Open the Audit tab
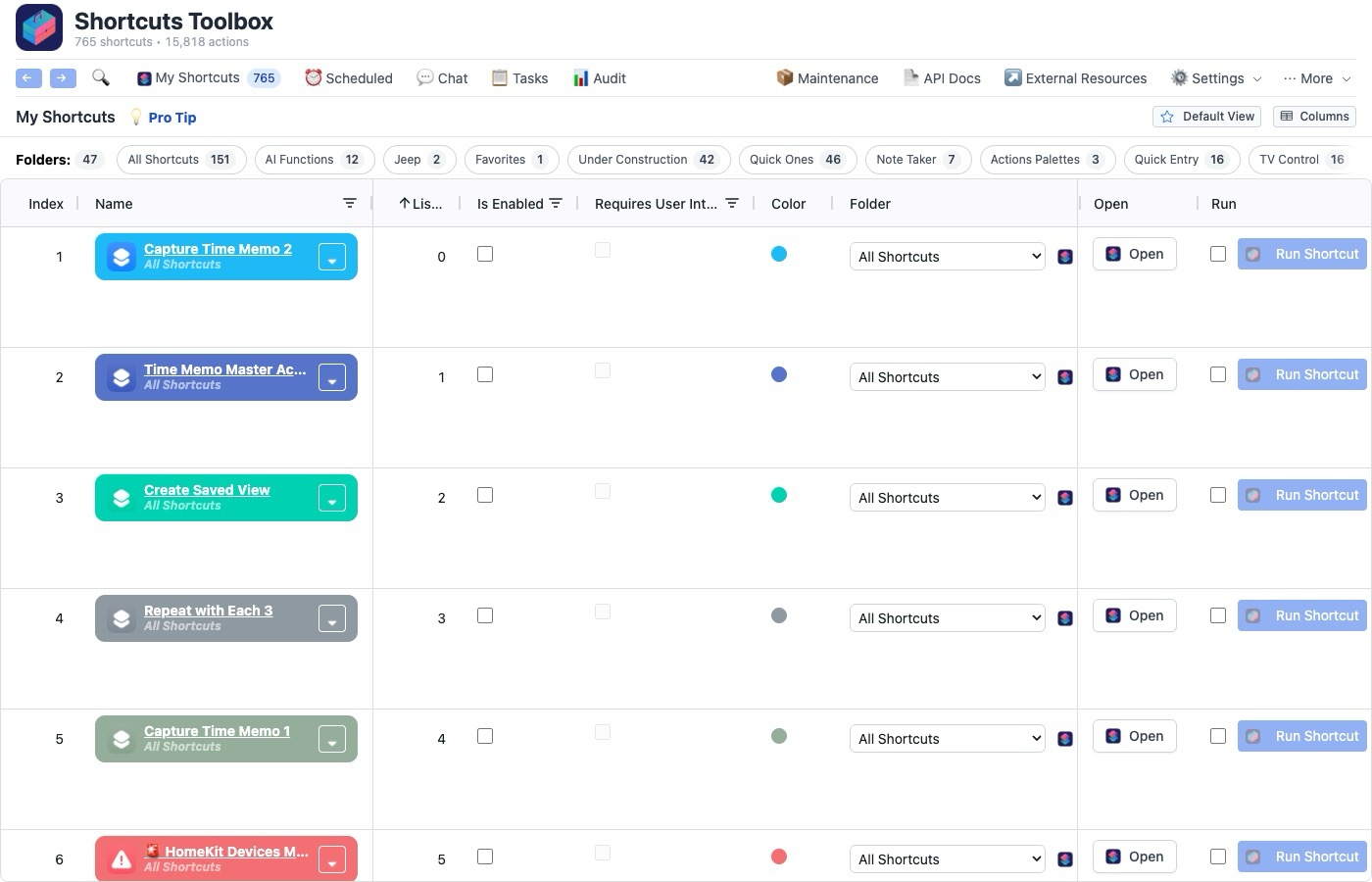Viewport: 1372px width, 882px height. point(600,78)
